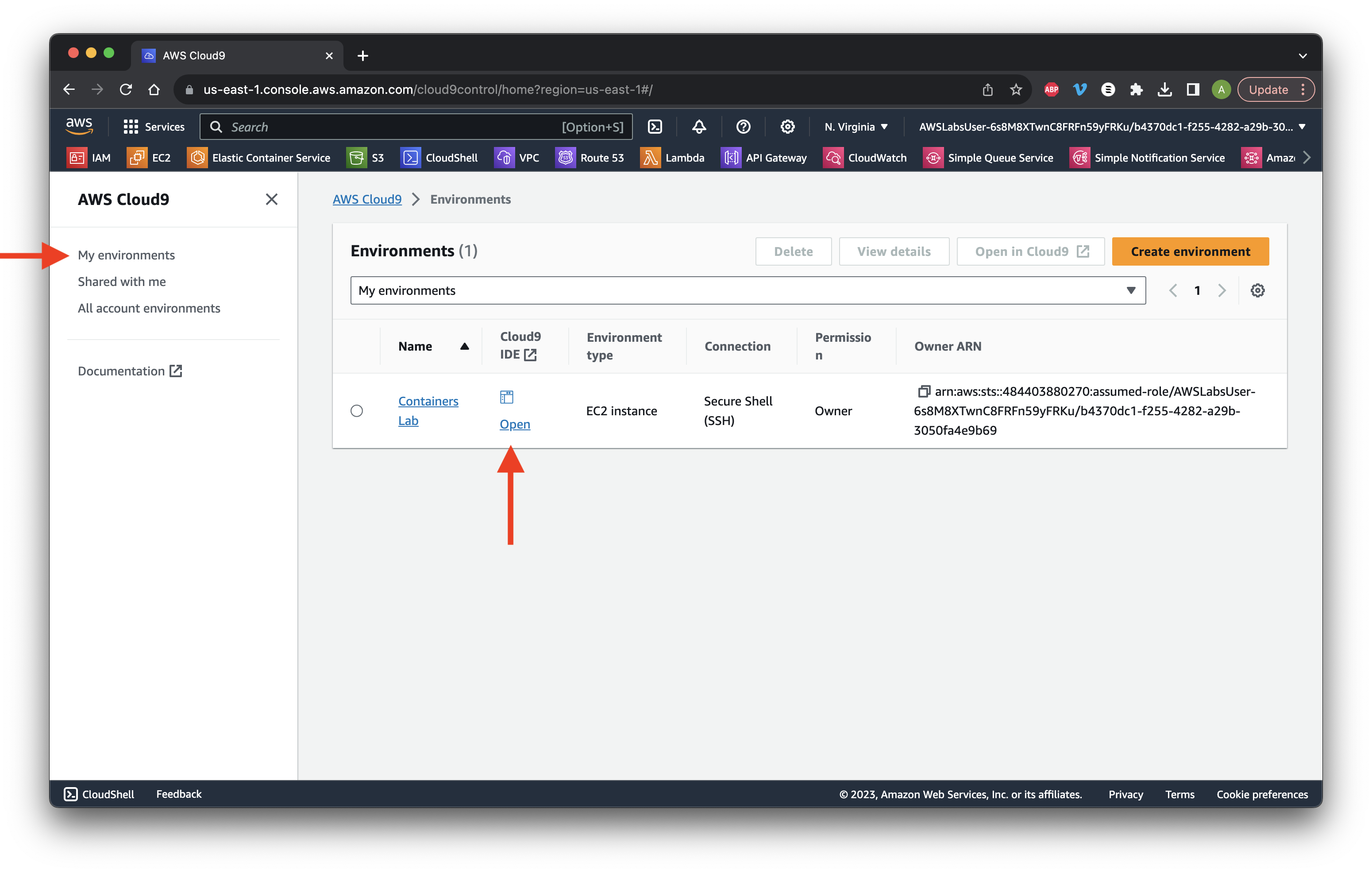Select Shared with me in sidebar
The image size is (1372, 873).
[121, 282]
